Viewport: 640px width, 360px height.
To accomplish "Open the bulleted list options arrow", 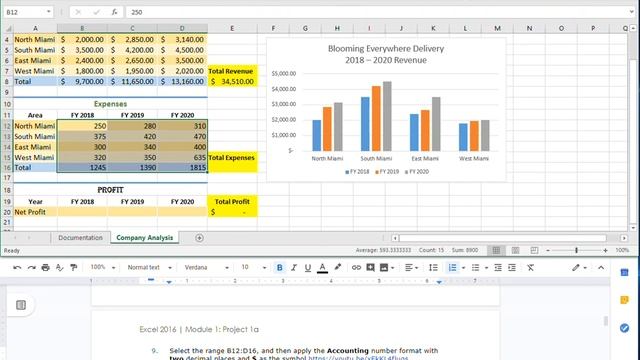I will [x=486, y=268].
